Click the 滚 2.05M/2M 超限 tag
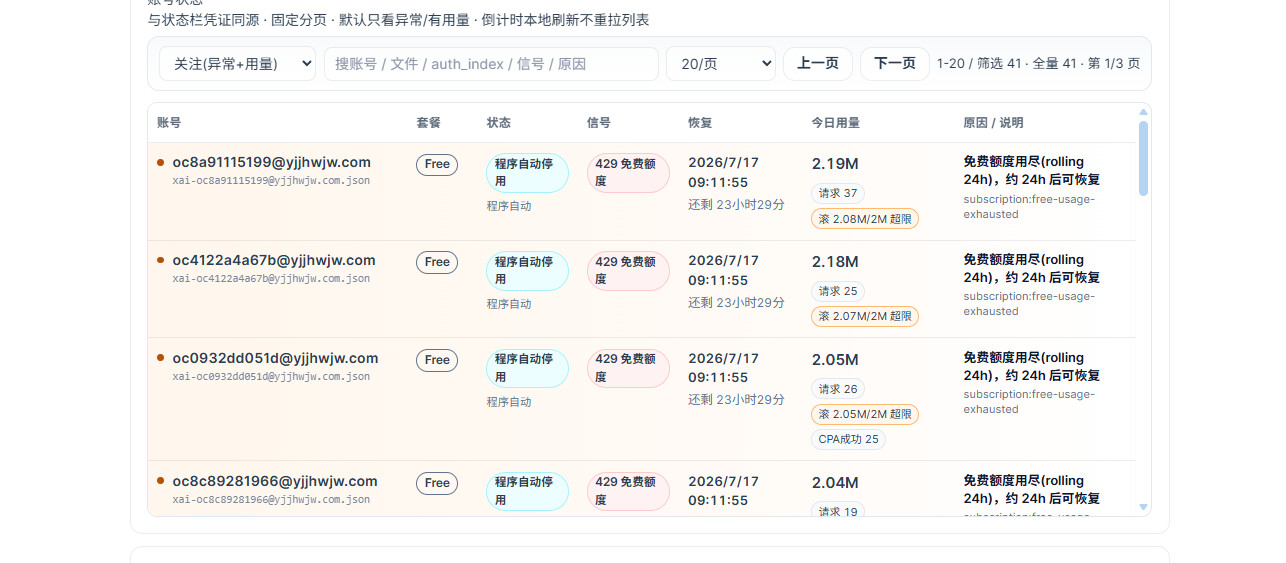Image resolution: width=1286 pixels, height=563 pixels. [865, 414]
